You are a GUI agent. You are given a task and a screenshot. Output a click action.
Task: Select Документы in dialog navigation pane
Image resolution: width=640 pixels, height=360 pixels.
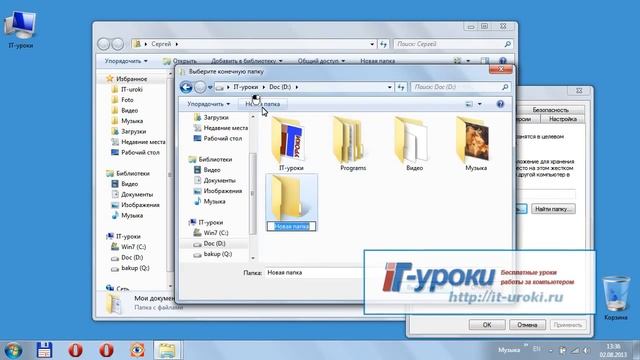click(x=215, y=180)
